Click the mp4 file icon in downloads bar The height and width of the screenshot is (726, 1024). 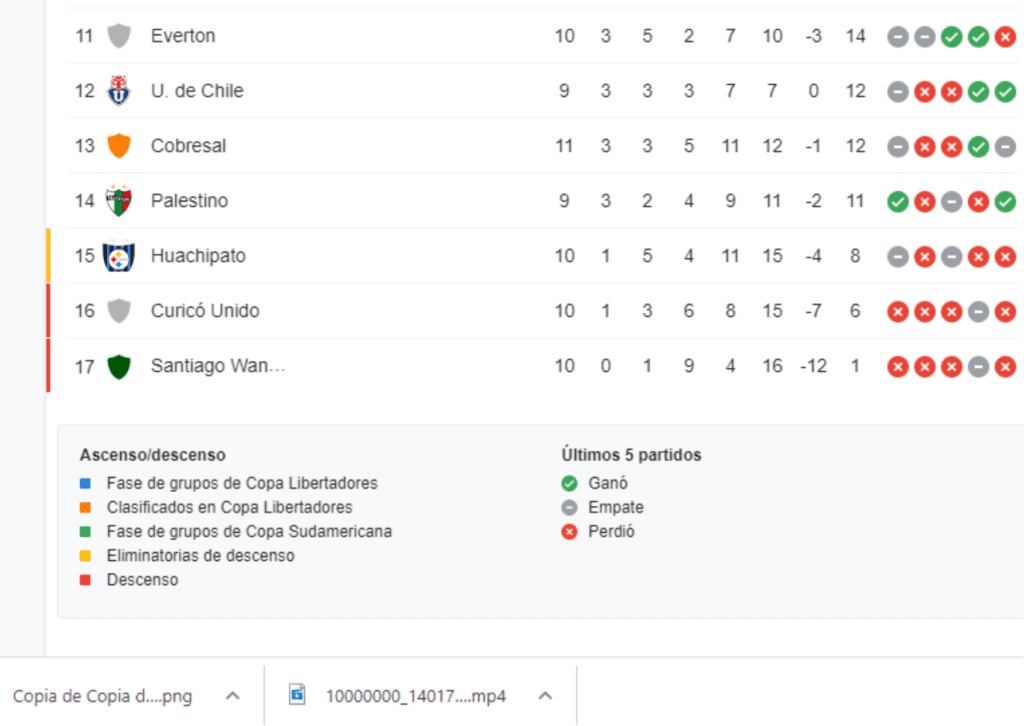click(x=297, y=694)
